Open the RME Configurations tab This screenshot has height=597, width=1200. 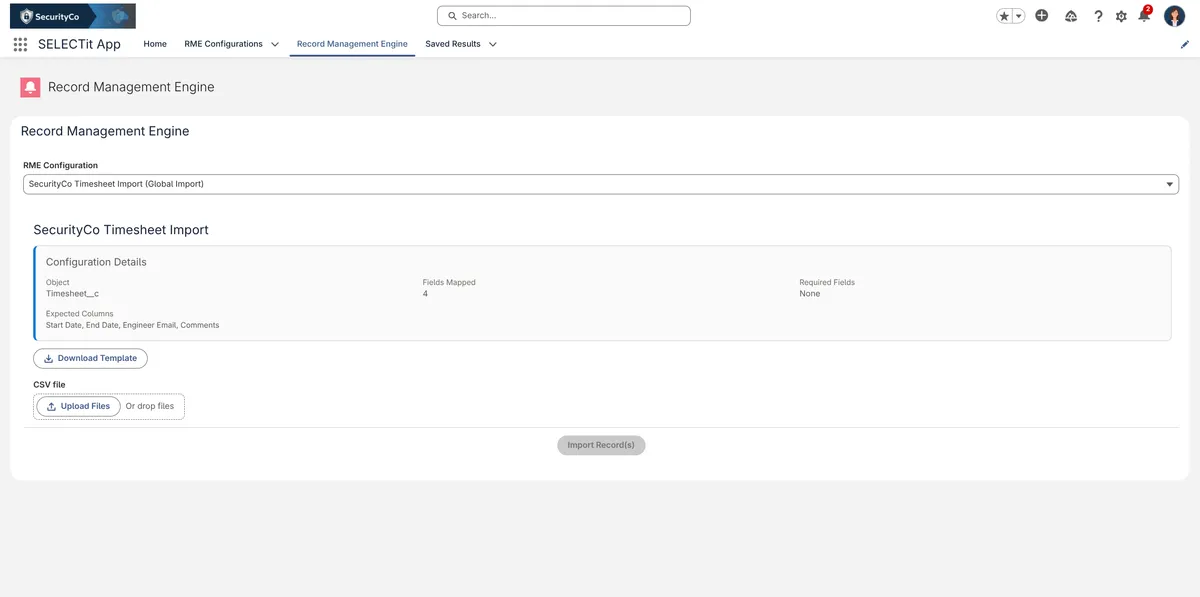[x=223, y=44]
